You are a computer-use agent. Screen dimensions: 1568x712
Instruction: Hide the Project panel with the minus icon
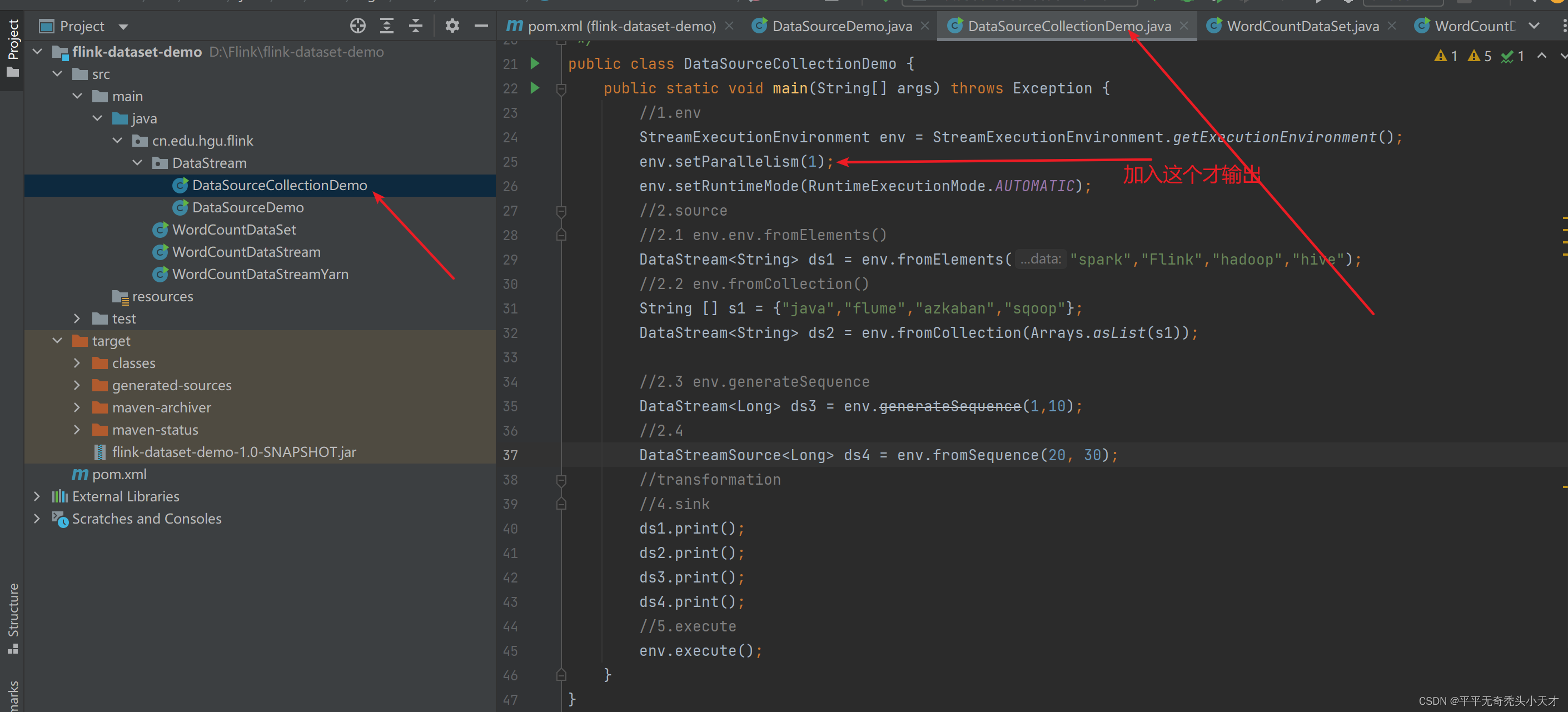[481, 26]
